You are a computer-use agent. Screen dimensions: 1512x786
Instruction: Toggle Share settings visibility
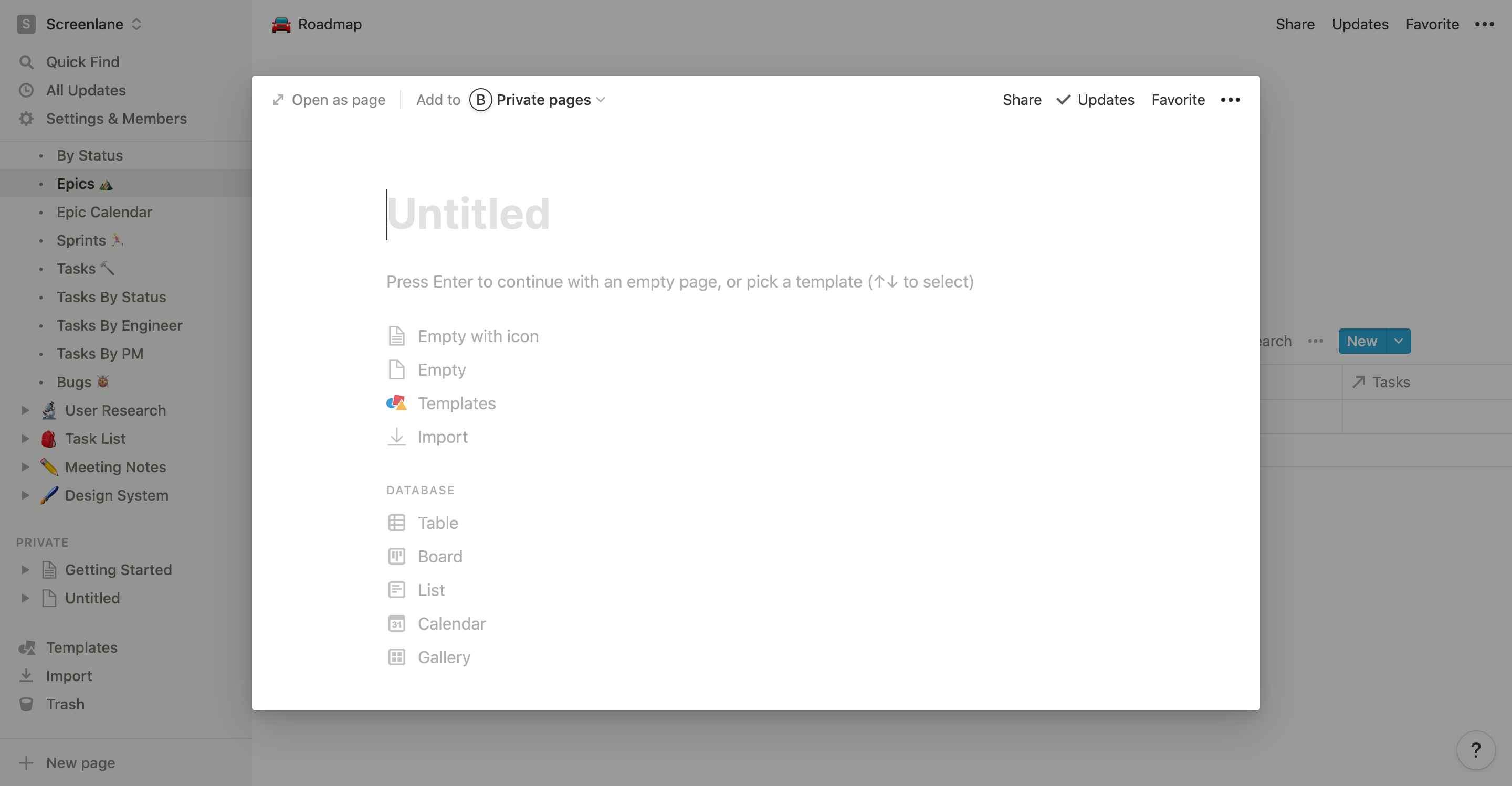pos(1022,99)
